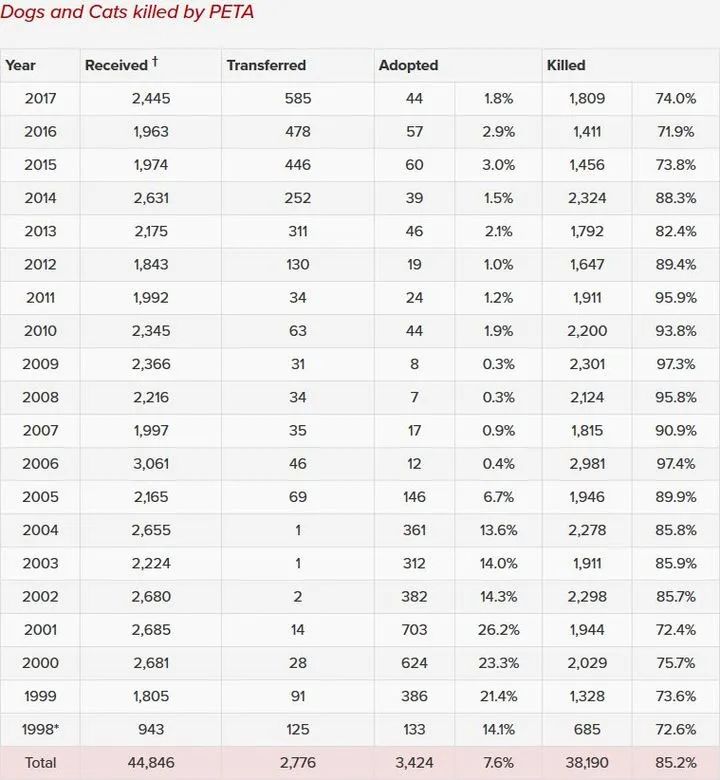720x780 pixels.
Task: Click the 2010 year cell
Action: point(40,330)
